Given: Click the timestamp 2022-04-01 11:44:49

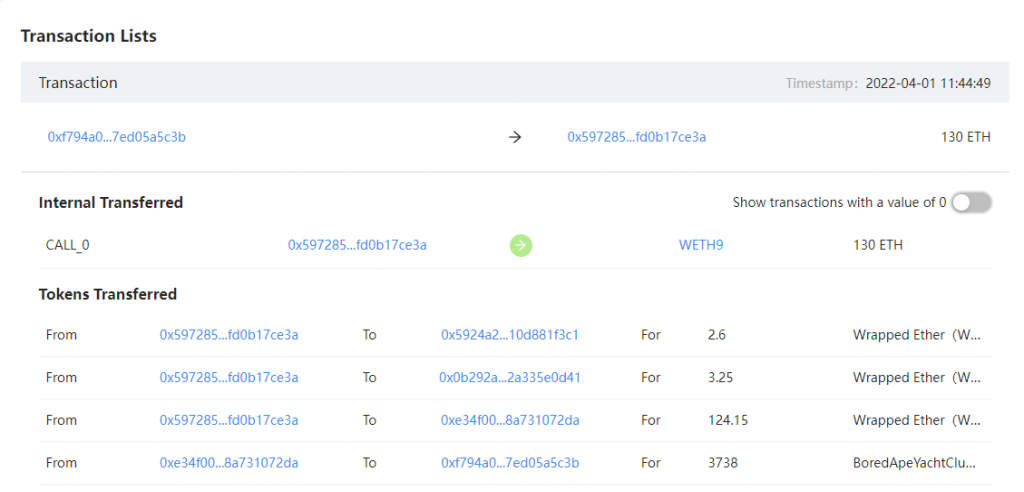Looking at the screenshot, I should pyautogui.click(x=929, y=83).
